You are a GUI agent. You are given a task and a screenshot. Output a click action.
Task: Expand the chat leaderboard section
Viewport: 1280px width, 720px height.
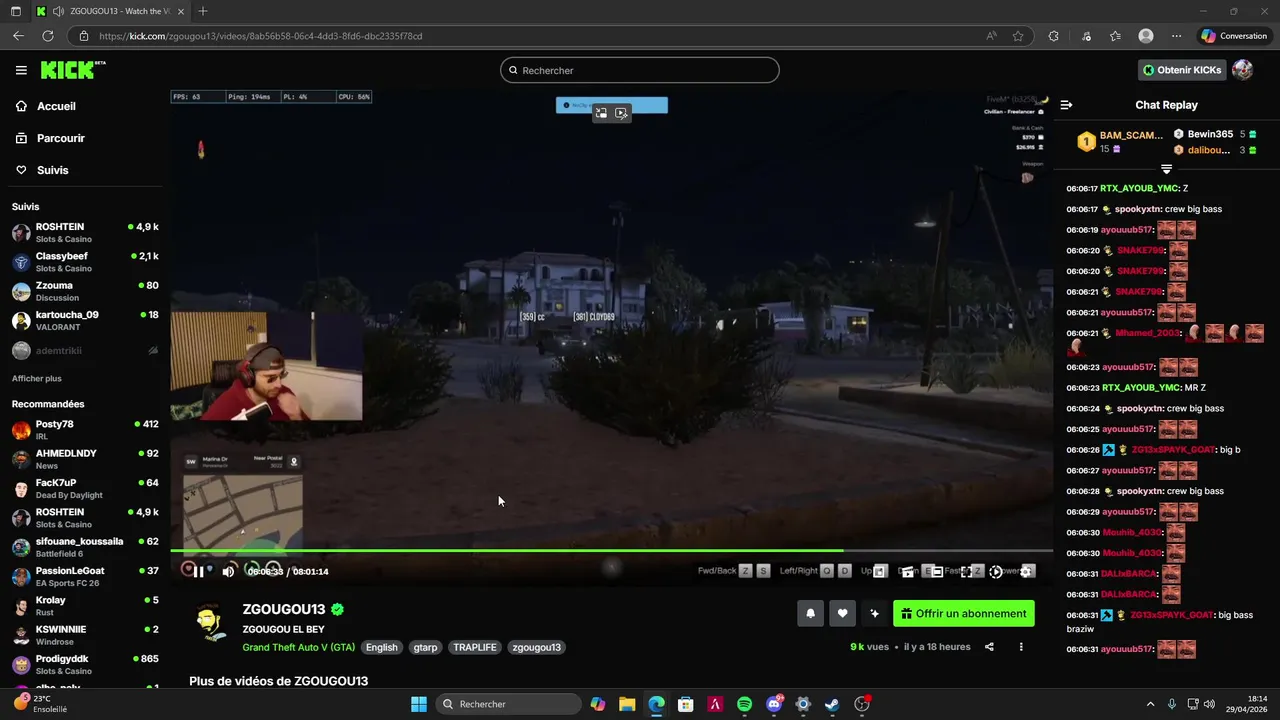[x=1166, y=169]
